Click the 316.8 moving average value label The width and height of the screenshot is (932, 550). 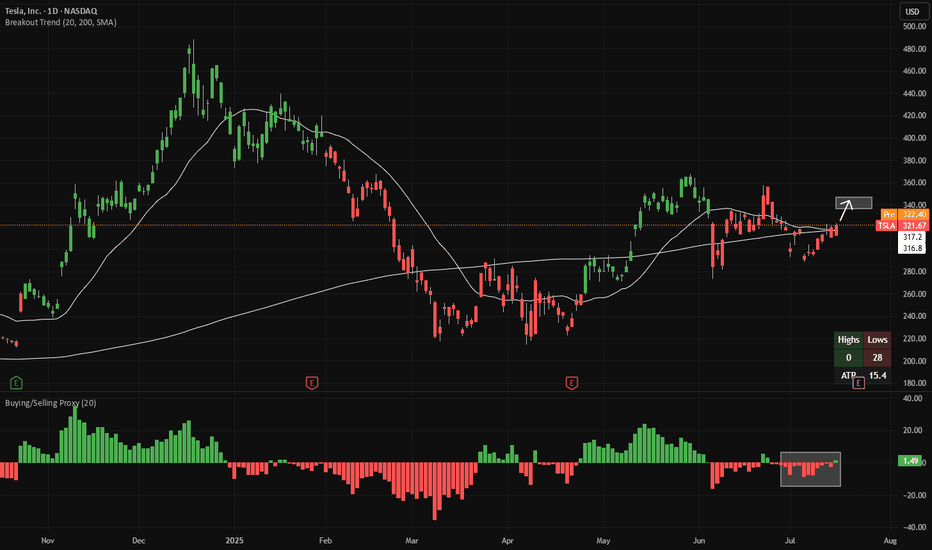pos(912,248)
